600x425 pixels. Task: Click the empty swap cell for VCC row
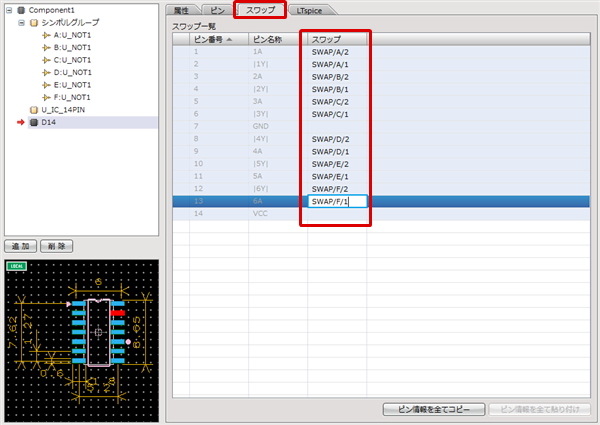coord(337,214)
